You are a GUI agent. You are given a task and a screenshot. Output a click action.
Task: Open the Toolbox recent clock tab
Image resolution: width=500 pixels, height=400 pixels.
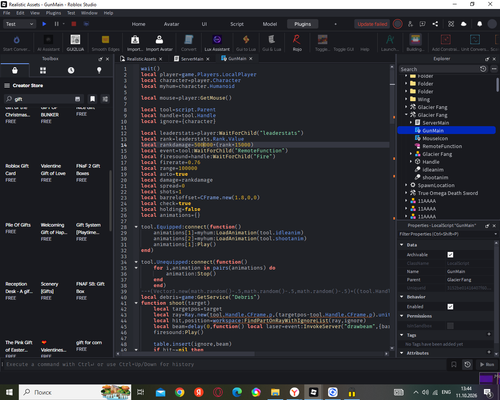[x=71, y=70]
